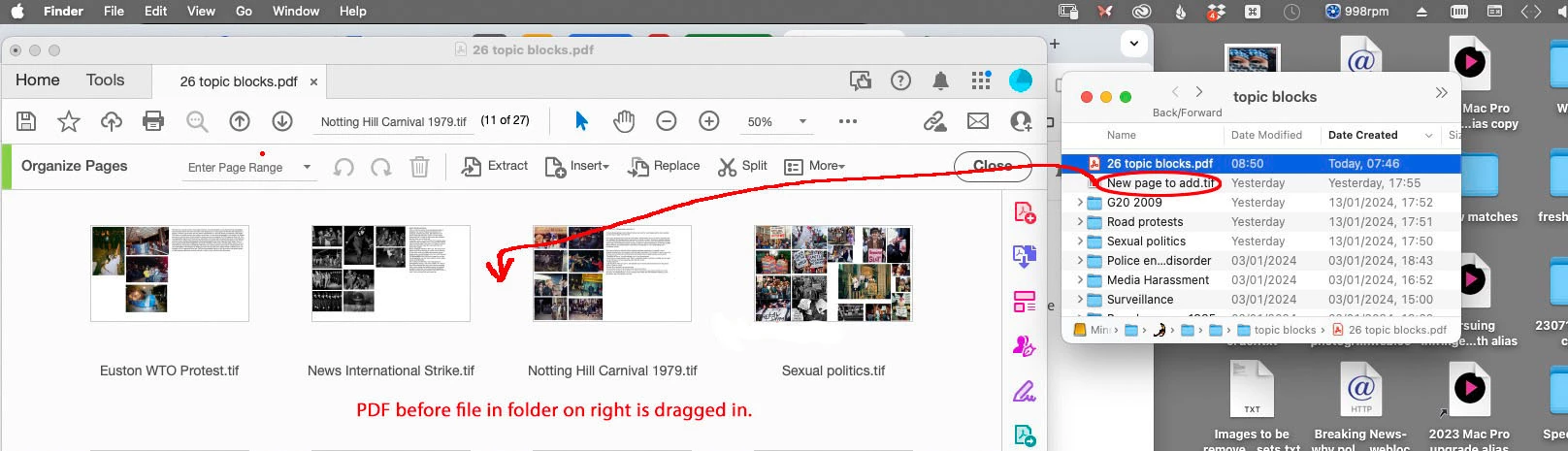This screenshot has width=1568, height=451.
Task: Click the page name field showing Notting Hill Carnival 1979.tif
Action: (394, 122)
